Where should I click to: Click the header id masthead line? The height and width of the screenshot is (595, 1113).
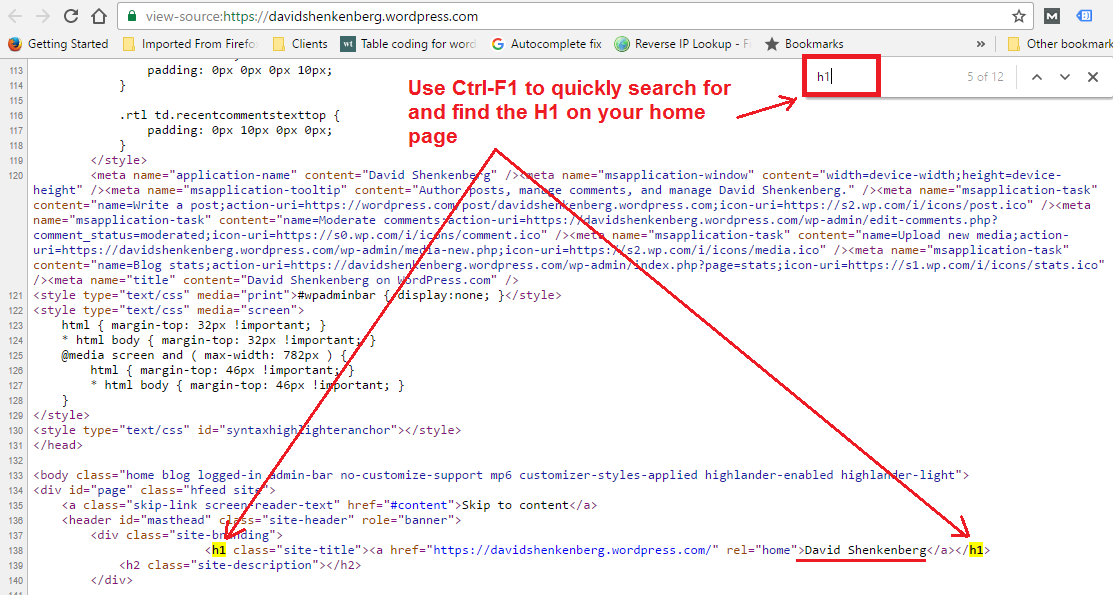[x=261, y=520]
